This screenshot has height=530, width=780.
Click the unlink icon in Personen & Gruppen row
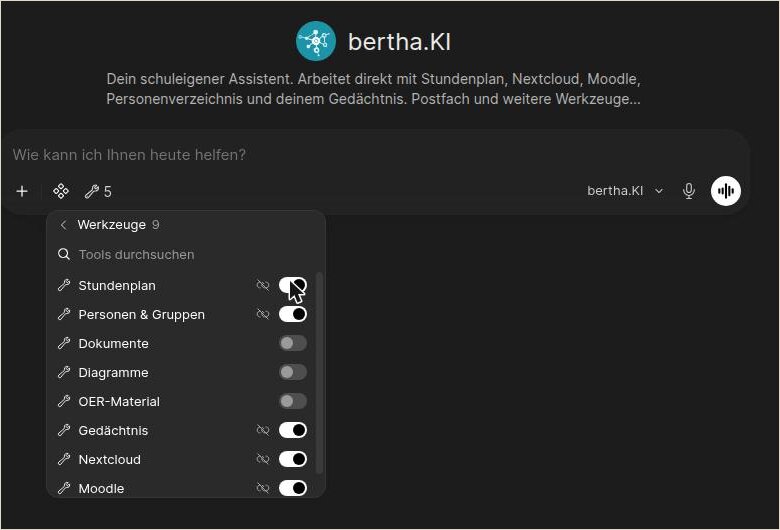pos(263,314)
